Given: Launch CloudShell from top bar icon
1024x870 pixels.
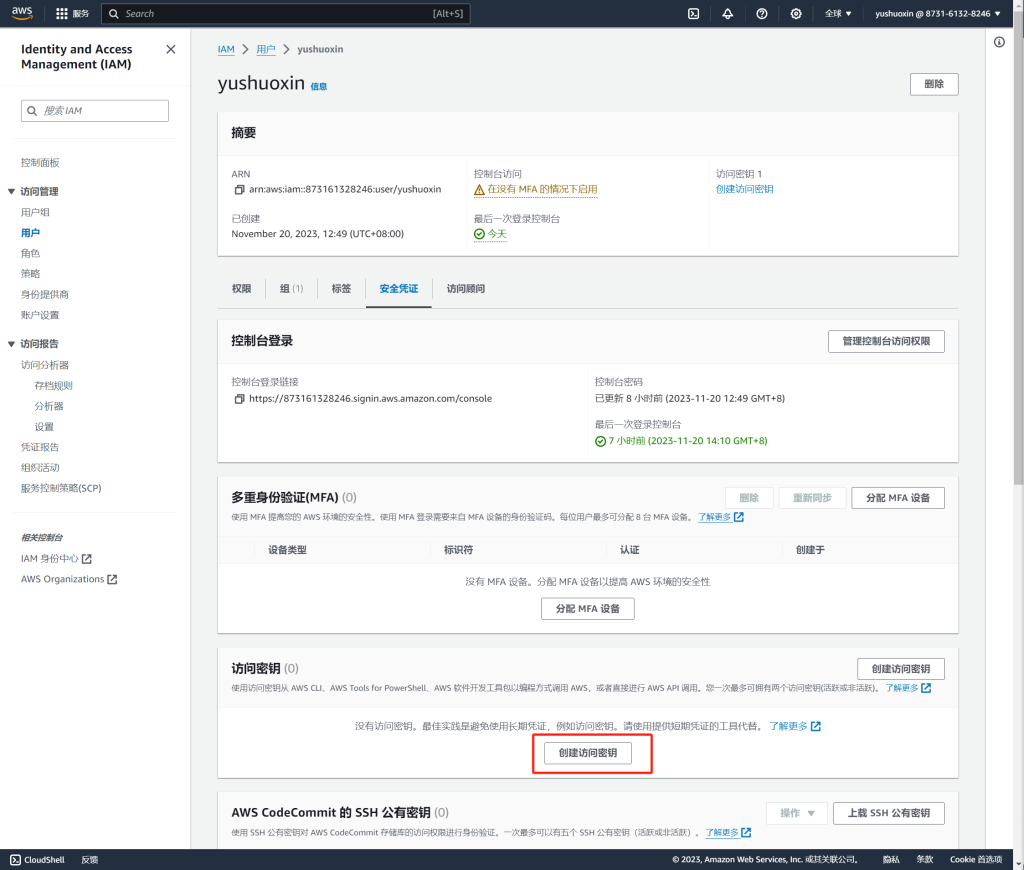Looking at the screenshot, I should [x=693, y=14].
